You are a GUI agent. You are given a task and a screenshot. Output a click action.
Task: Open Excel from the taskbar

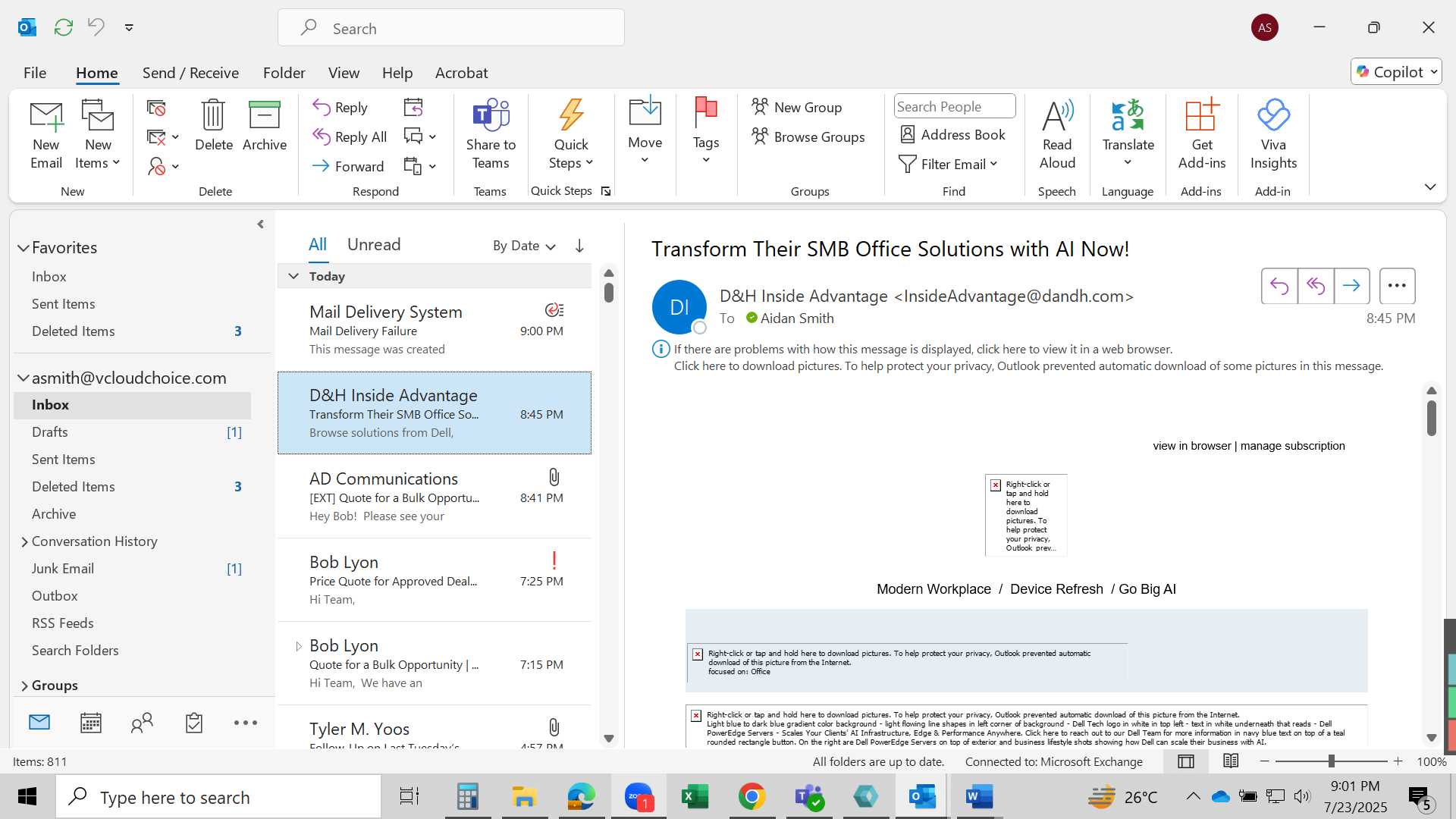coord(695,797)
